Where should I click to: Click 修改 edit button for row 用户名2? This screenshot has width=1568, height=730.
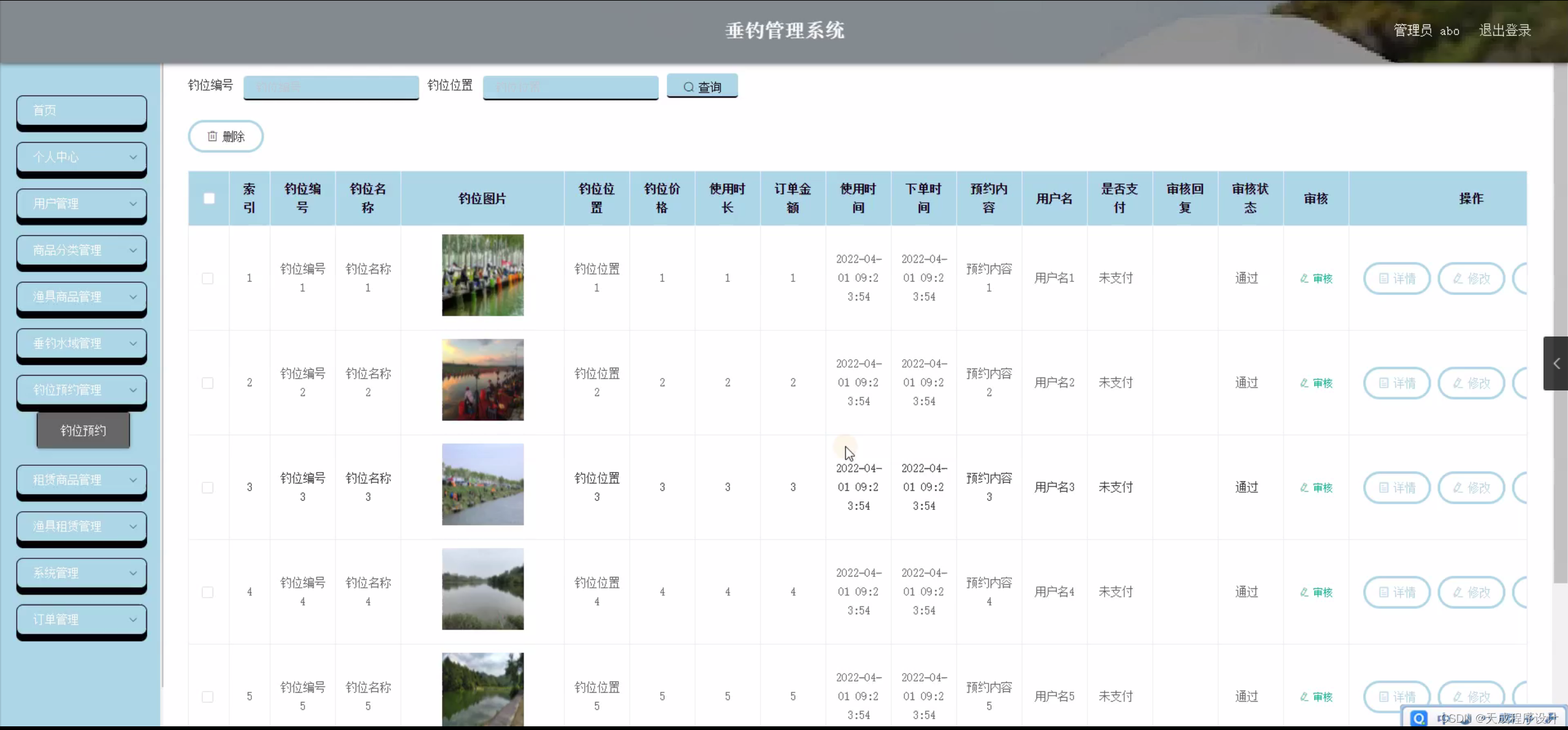[1472, 383]
